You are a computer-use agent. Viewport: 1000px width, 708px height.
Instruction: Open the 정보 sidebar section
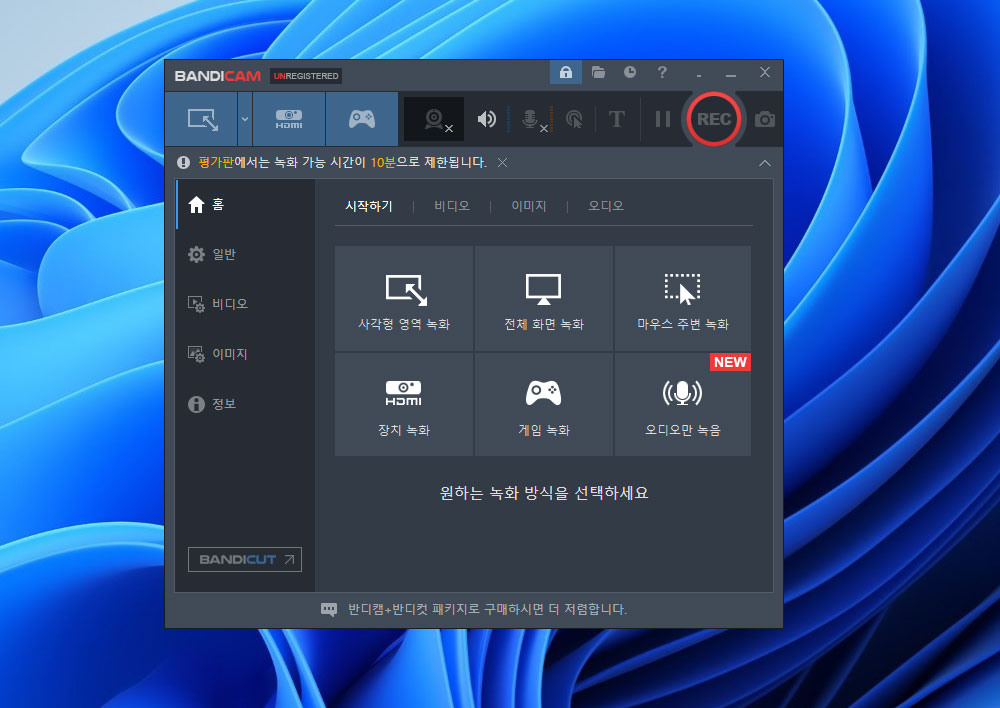(x=246, y=403)
